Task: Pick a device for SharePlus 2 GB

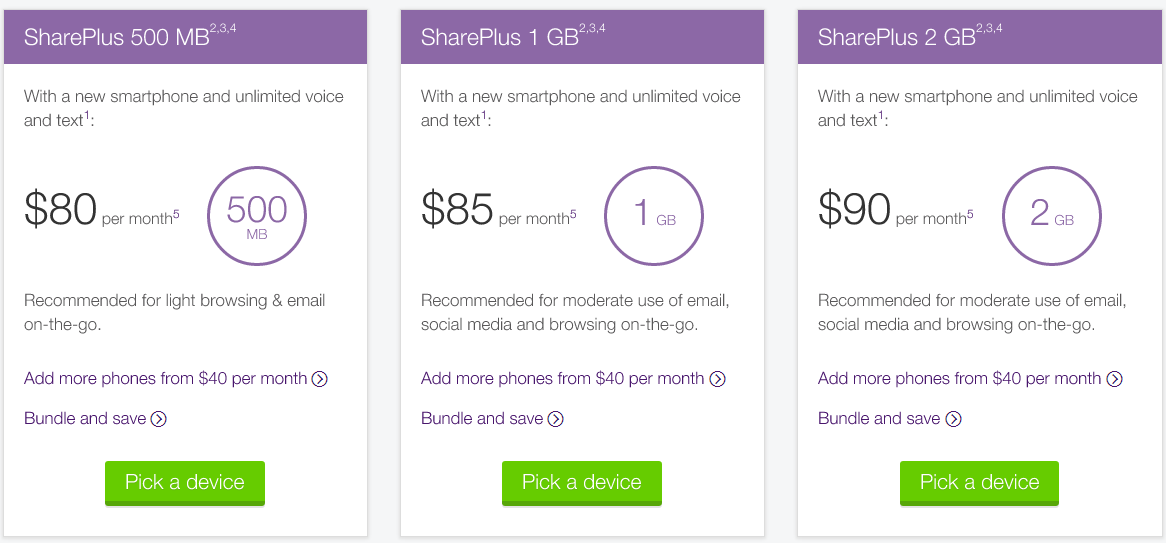Action: point(979,483)
